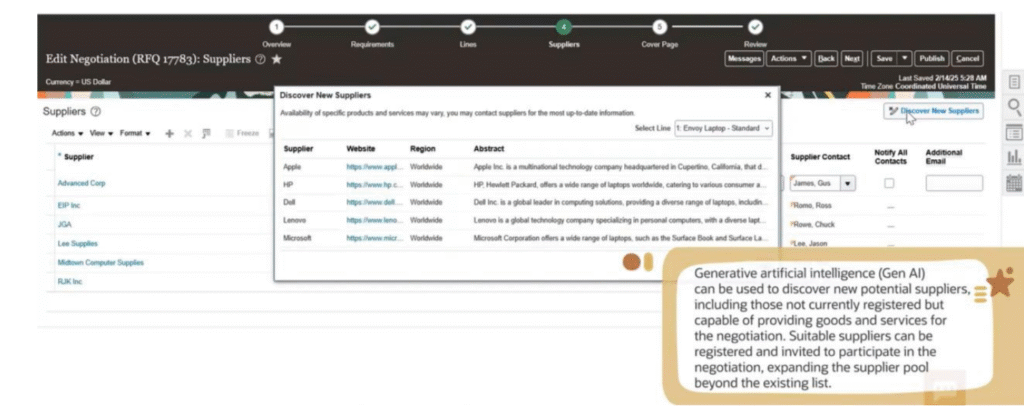Image resolution: width=1024 pixels, height=406 pixels.
Task: Jump to the Cover Page step 5 circle
Action: 660,27
